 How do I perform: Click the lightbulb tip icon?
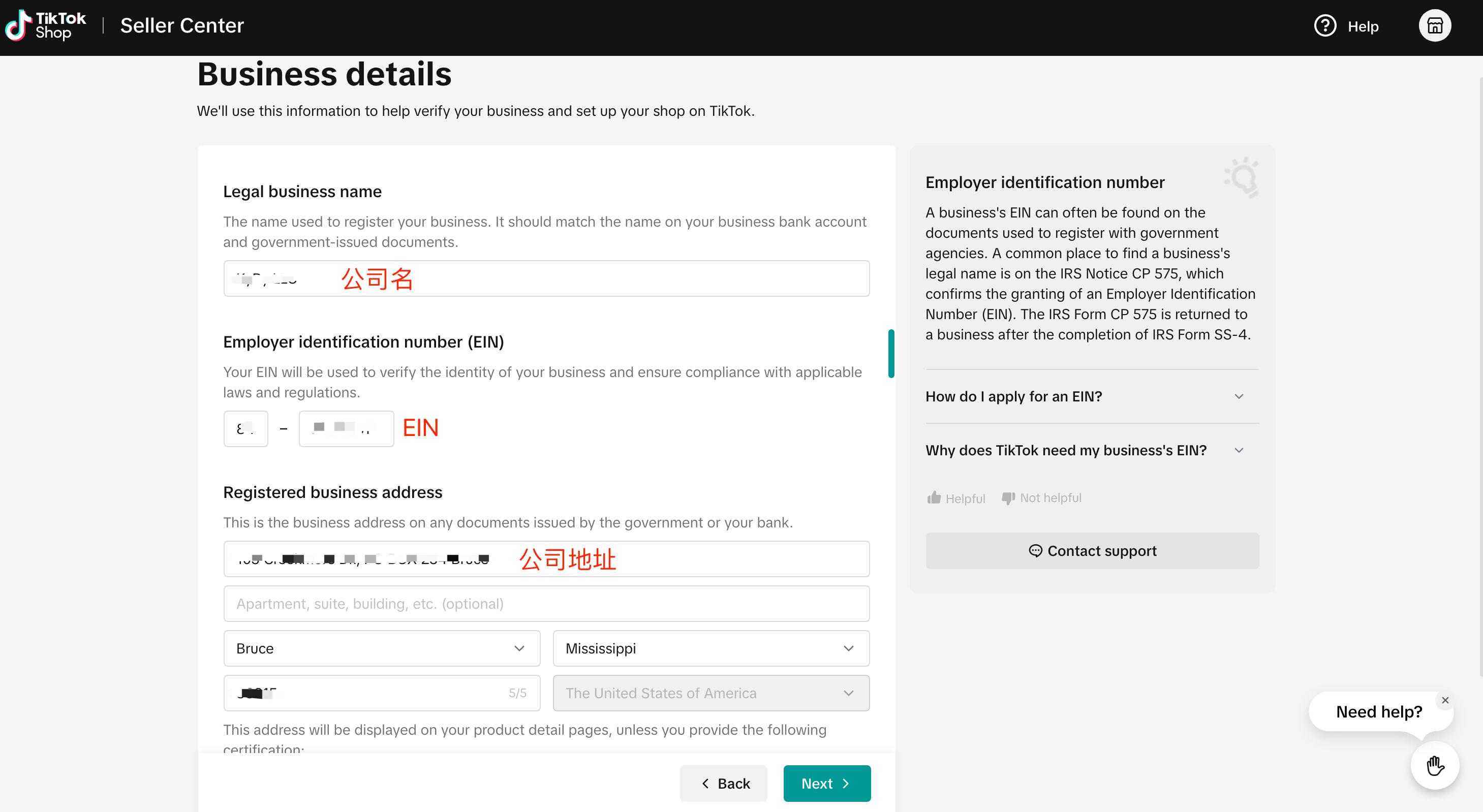click(1243, 177)
